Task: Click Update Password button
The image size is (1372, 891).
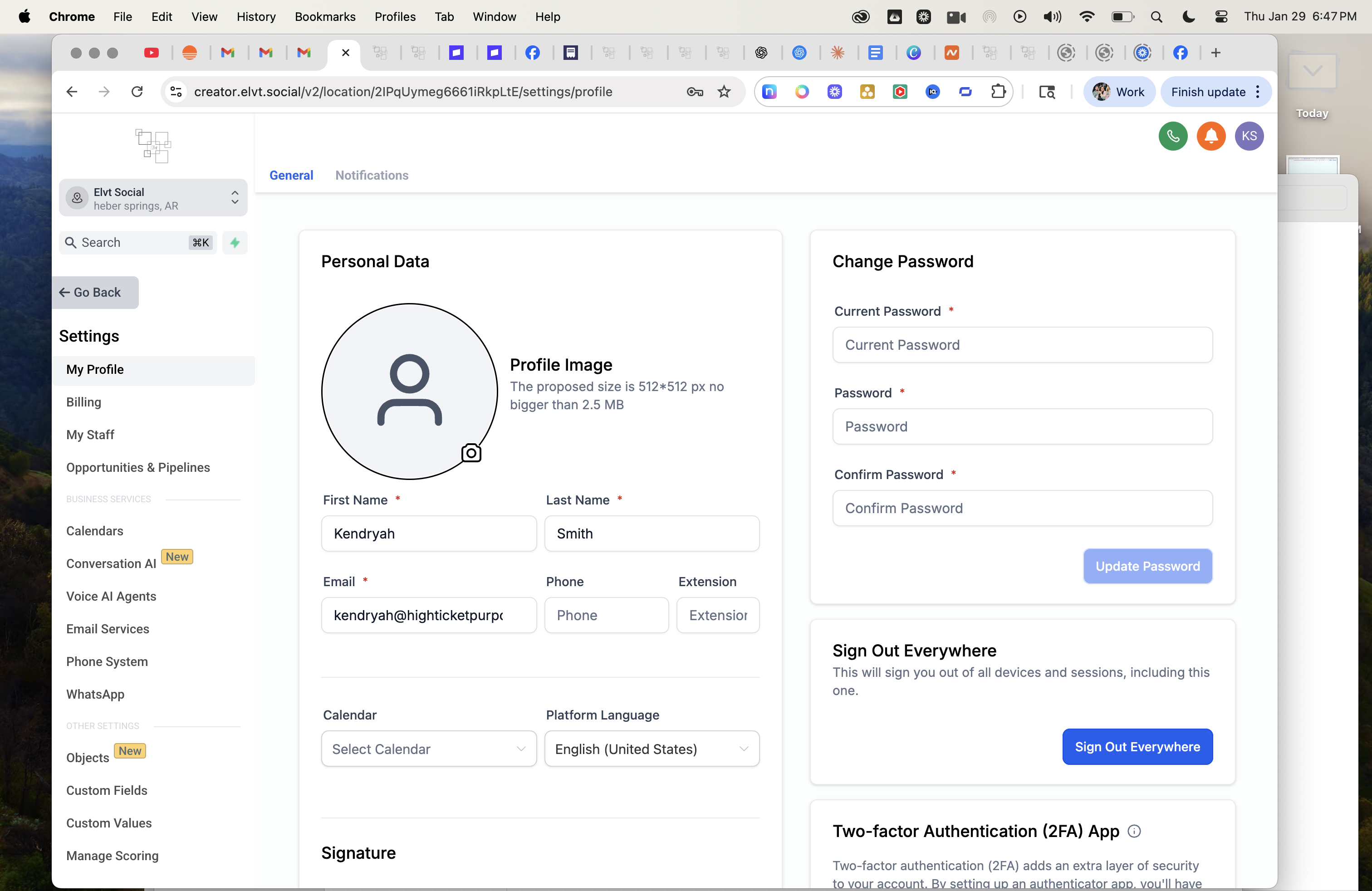Action: pyautogui.click(x=1147, y=566)
